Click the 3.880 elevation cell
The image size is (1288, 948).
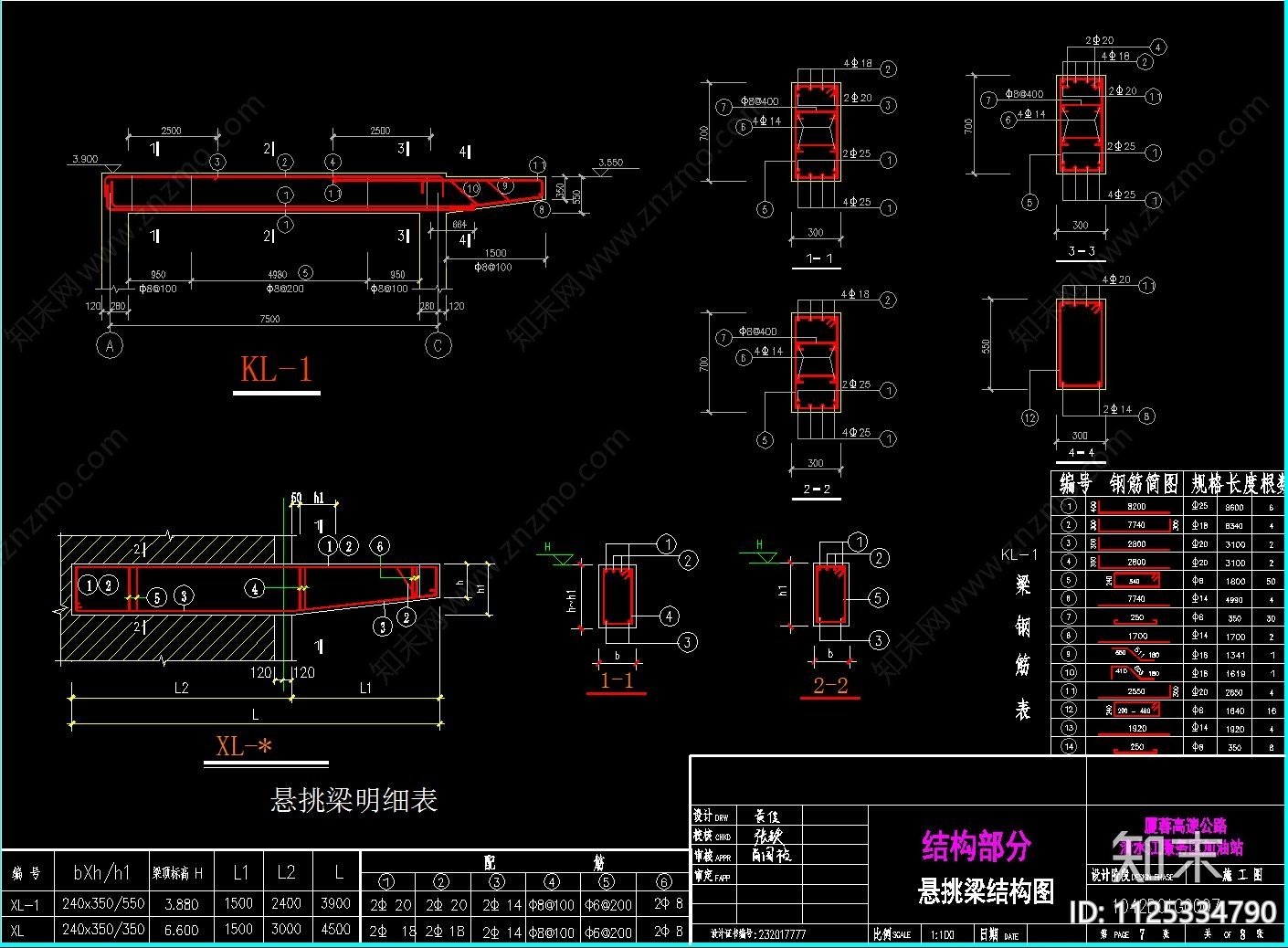click(181, 904)
